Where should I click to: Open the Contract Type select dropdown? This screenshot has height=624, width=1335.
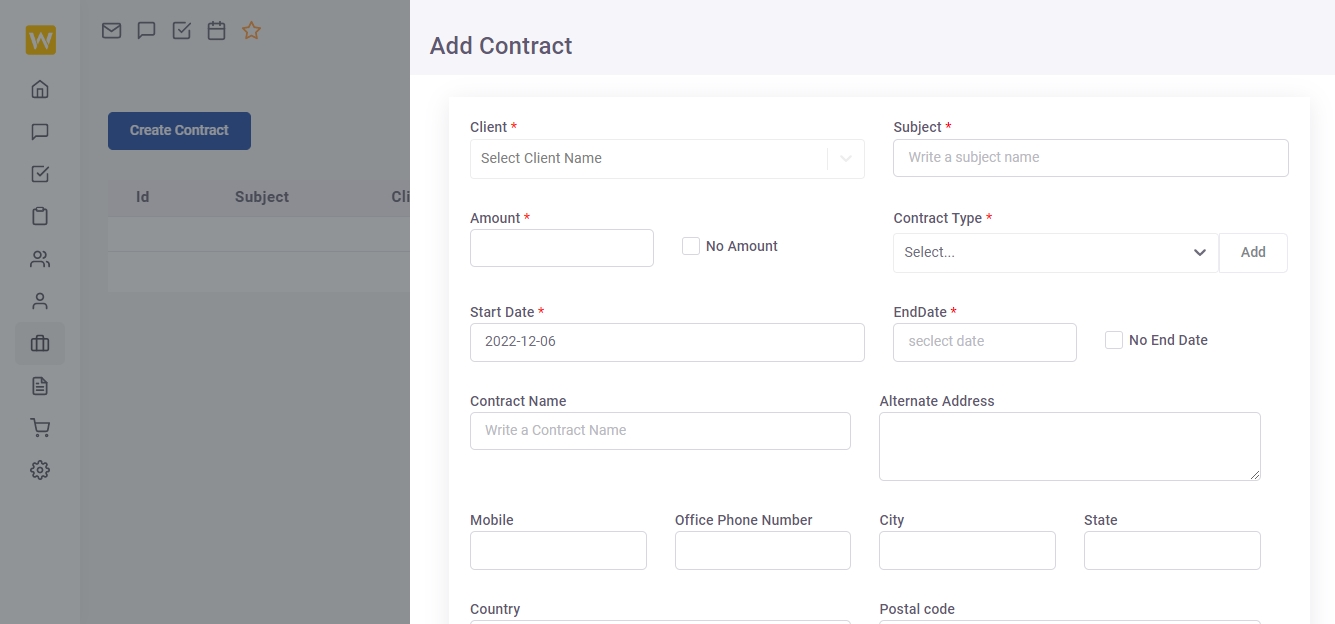(x=1056, y=253)
